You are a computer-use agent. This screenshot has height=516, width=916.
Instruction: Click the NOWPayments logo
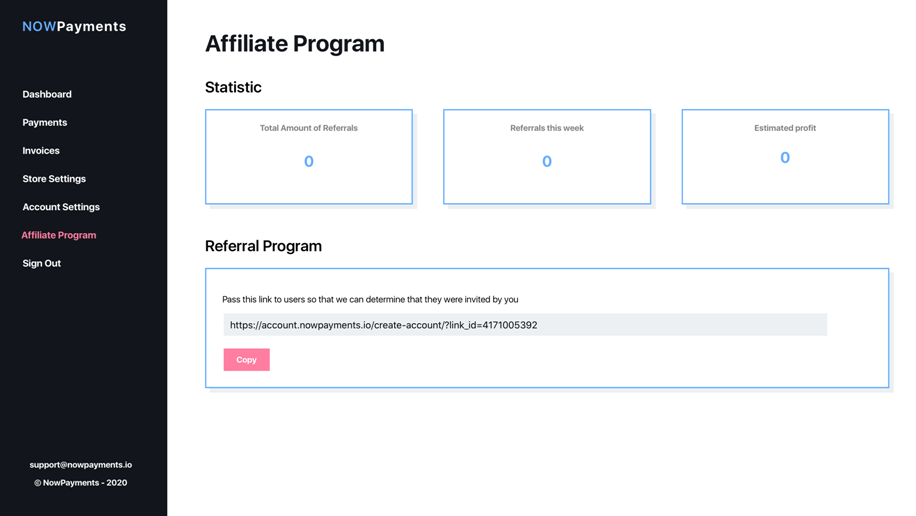click(x=74, y=26)
